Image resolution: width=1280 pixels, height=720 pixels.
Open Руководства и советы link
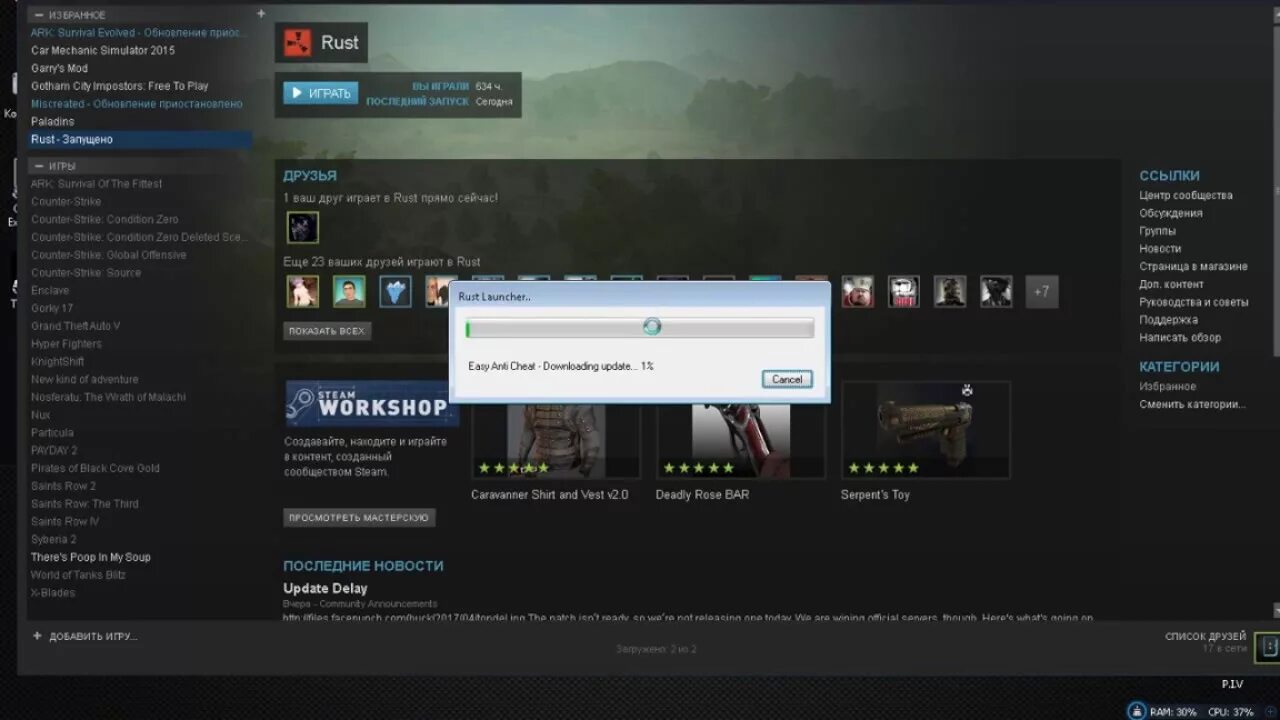[x=1194, y=302]
